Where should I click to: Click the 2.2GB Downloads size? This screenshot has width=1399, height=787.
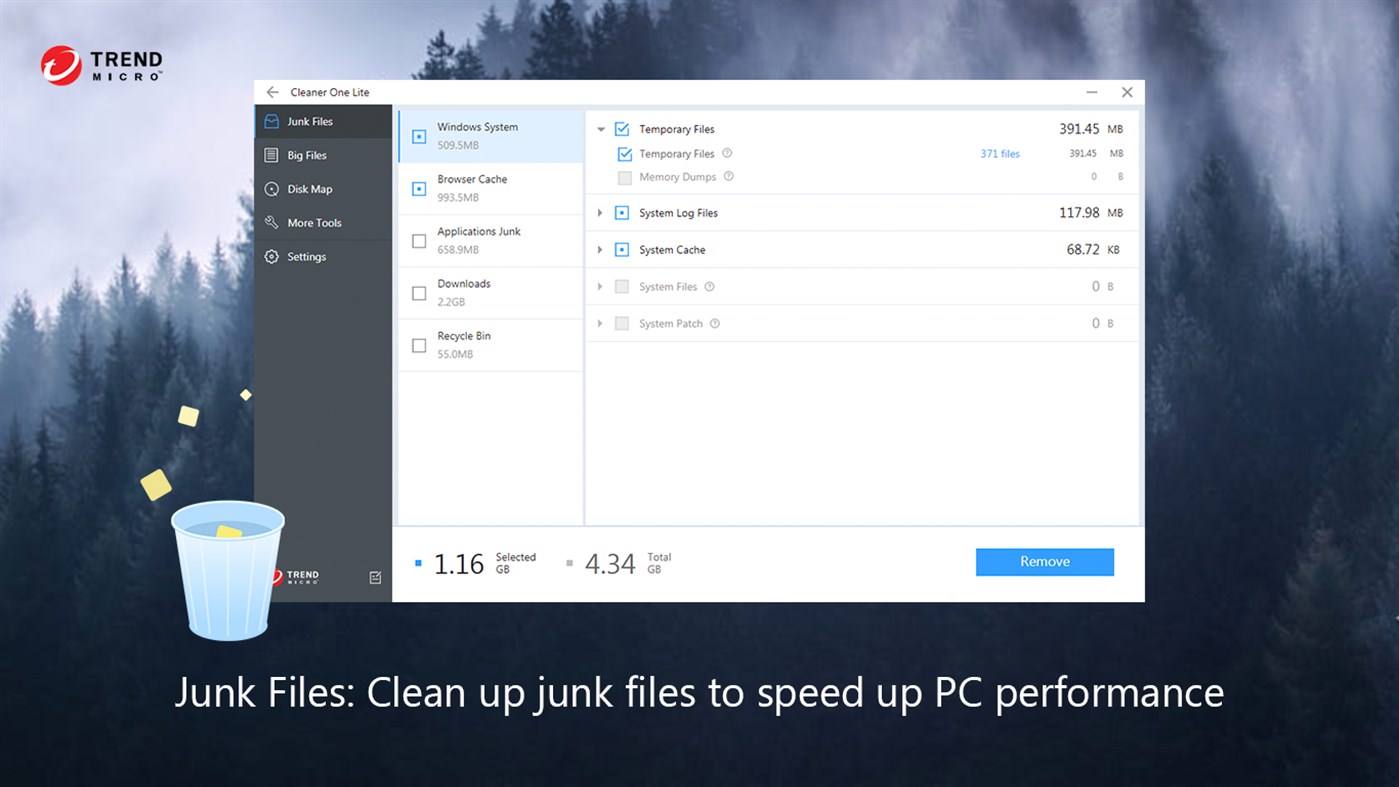[451, 302]
